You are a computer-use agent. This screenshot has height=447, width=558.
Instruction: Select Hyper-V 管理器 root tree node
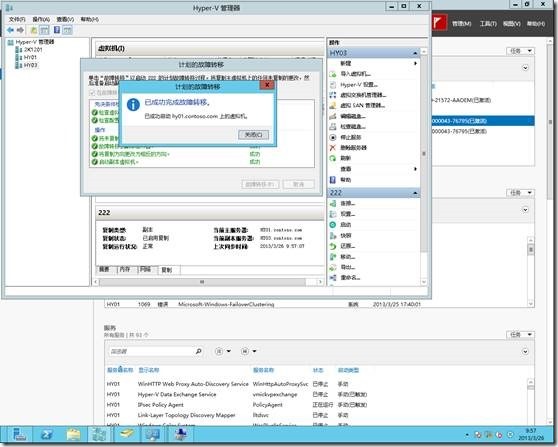[x=31, y=42]
